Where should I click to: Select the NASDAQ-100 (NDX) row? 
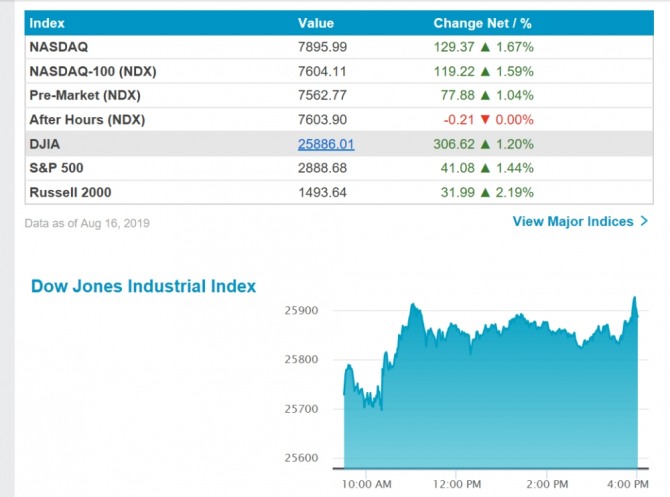(x=92, y=72)
